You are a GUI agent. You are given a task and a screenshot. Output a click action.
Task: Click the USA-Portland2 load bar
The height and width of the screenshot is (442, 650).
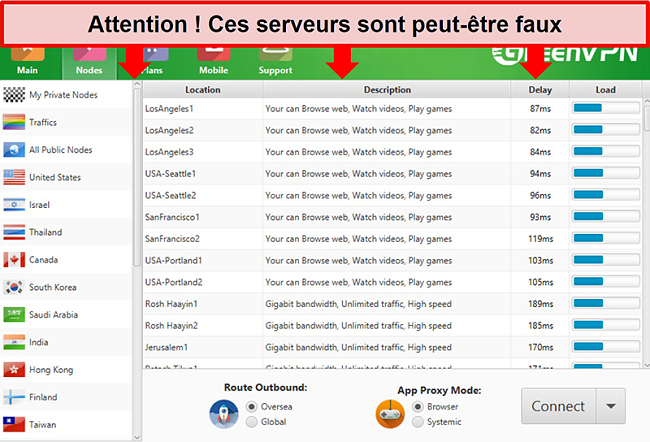(x=605, y=282)
